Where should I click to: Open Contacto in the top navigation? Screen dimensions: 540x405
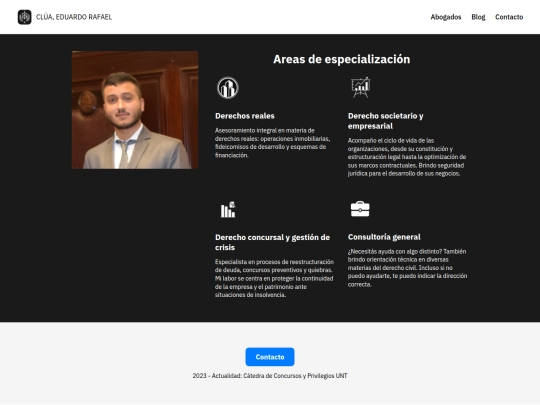509,17
